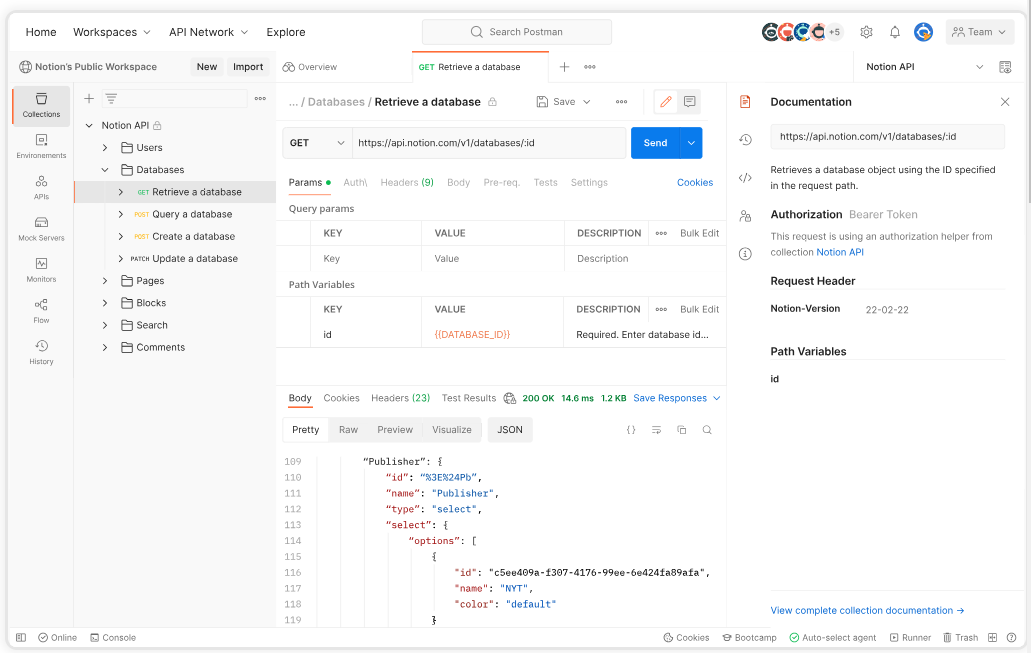
Task: Open the APIs sidebar panel
Action: (x=41, y=187)
